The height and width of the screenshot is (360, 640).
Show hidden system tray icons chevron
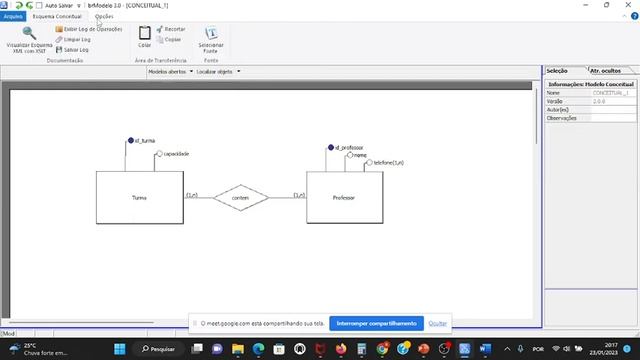[x=507, y=349]
